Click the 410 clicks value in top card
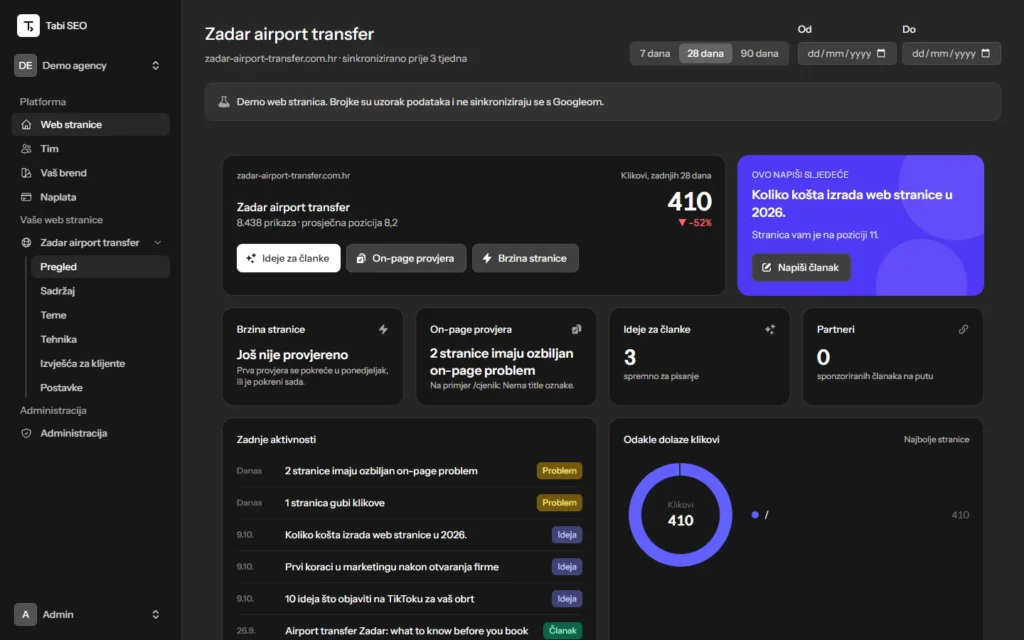The height and width of the screenshot is (640, 1024). (690, 201)
